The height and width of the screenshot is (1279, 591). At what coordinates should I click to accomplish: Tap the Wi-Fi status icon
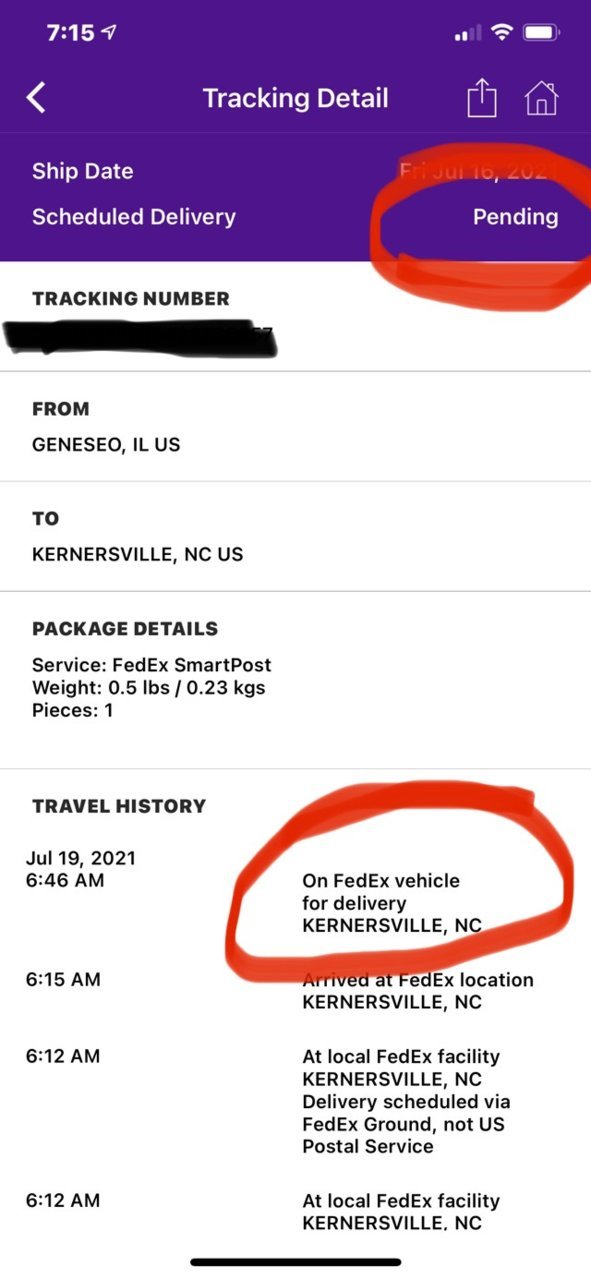[500, 33]
